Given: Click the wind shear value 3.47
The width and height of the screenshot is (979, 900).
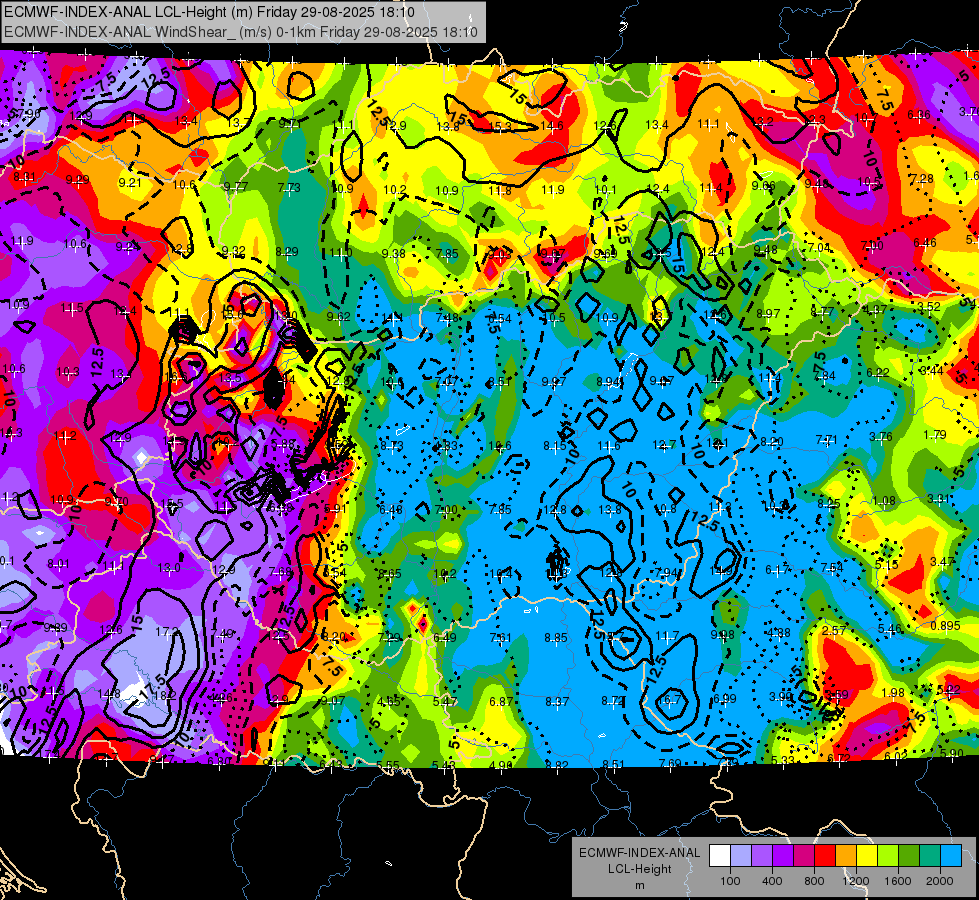Looking at the screenshot, I should (942, 561).
